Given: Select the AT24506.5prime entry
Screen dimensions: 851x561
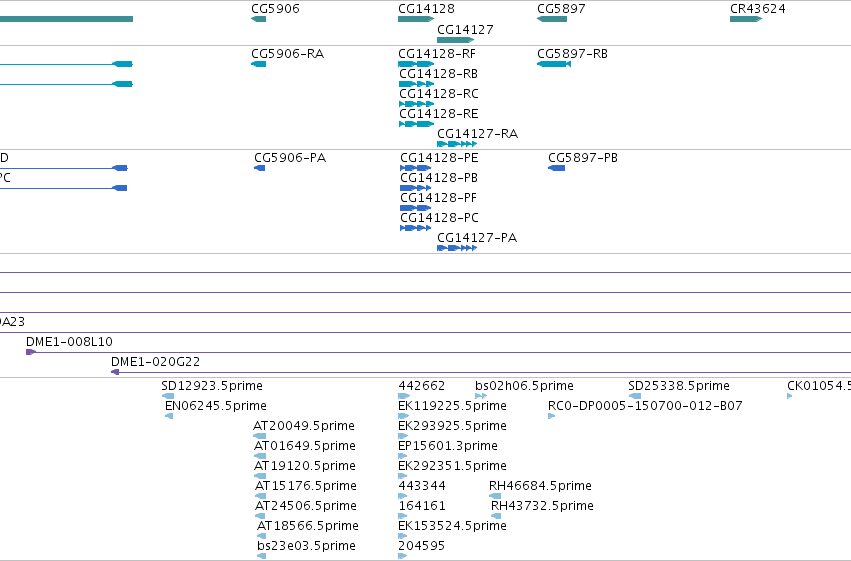Looking at the screenshot, I should pyautogui.click(x=306, y=506).
